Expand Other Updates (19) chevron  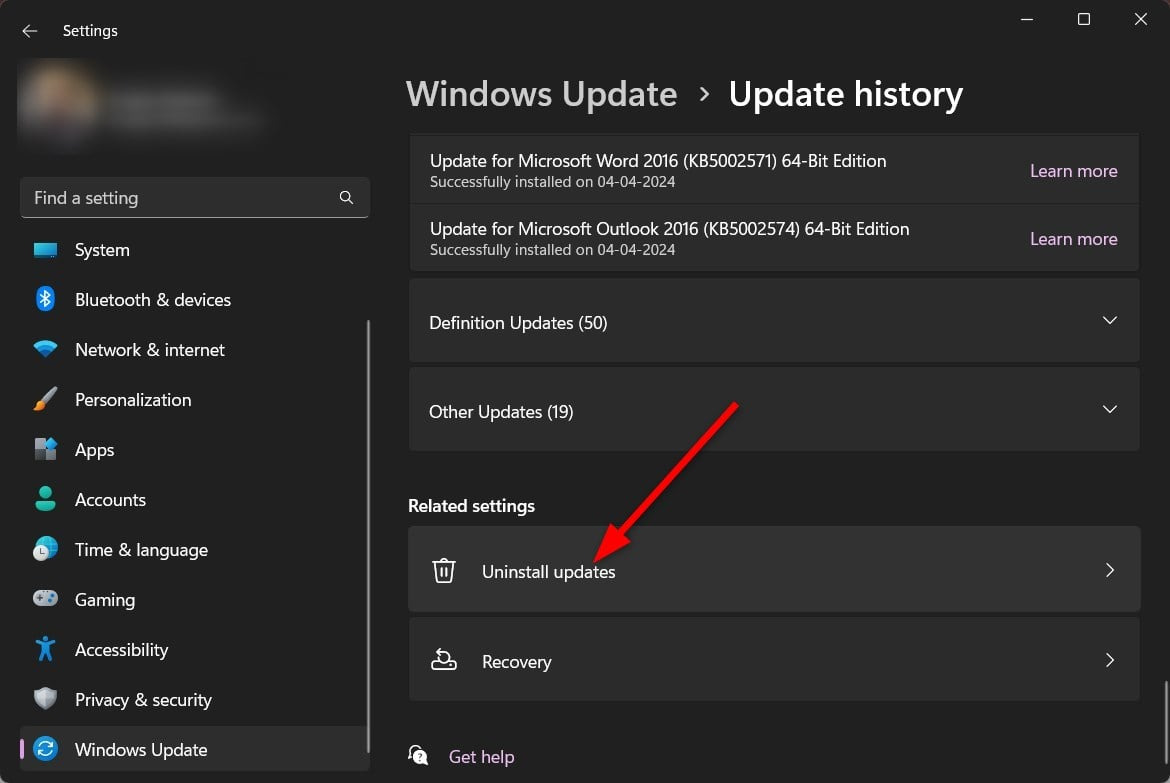click(x=1110, y=409)
